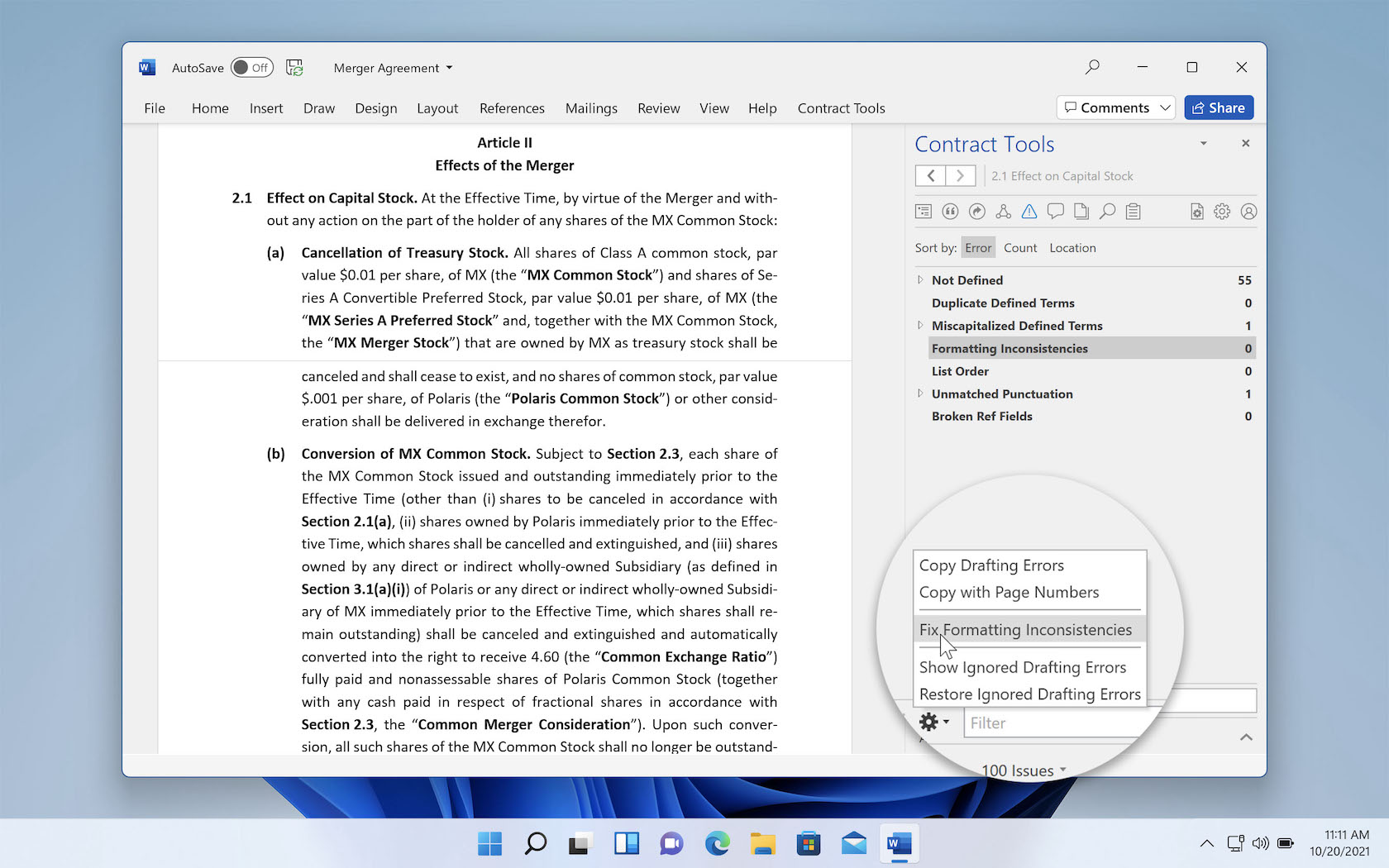The image size is (1389, 868).
Task: Switch to the Mailings ribbon tab
Action: [591, 108]
